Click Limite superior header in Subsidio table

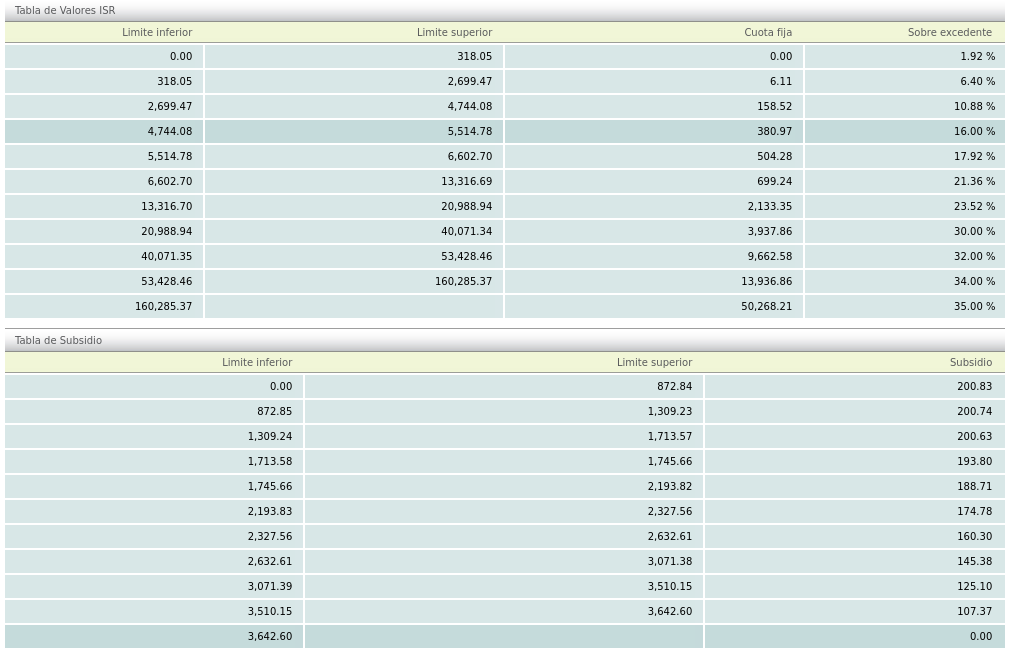[654, 362]
